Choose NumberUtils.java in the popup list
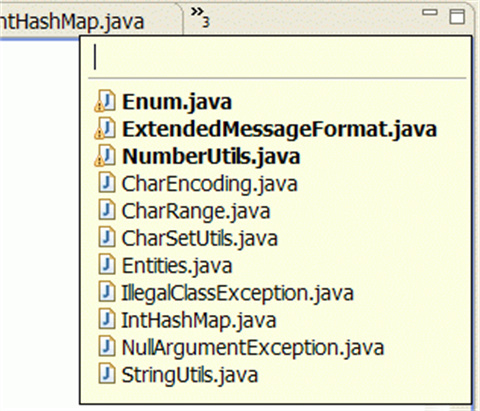The width and height of the screenshot is (480, 411). click(x=211, y=156)
